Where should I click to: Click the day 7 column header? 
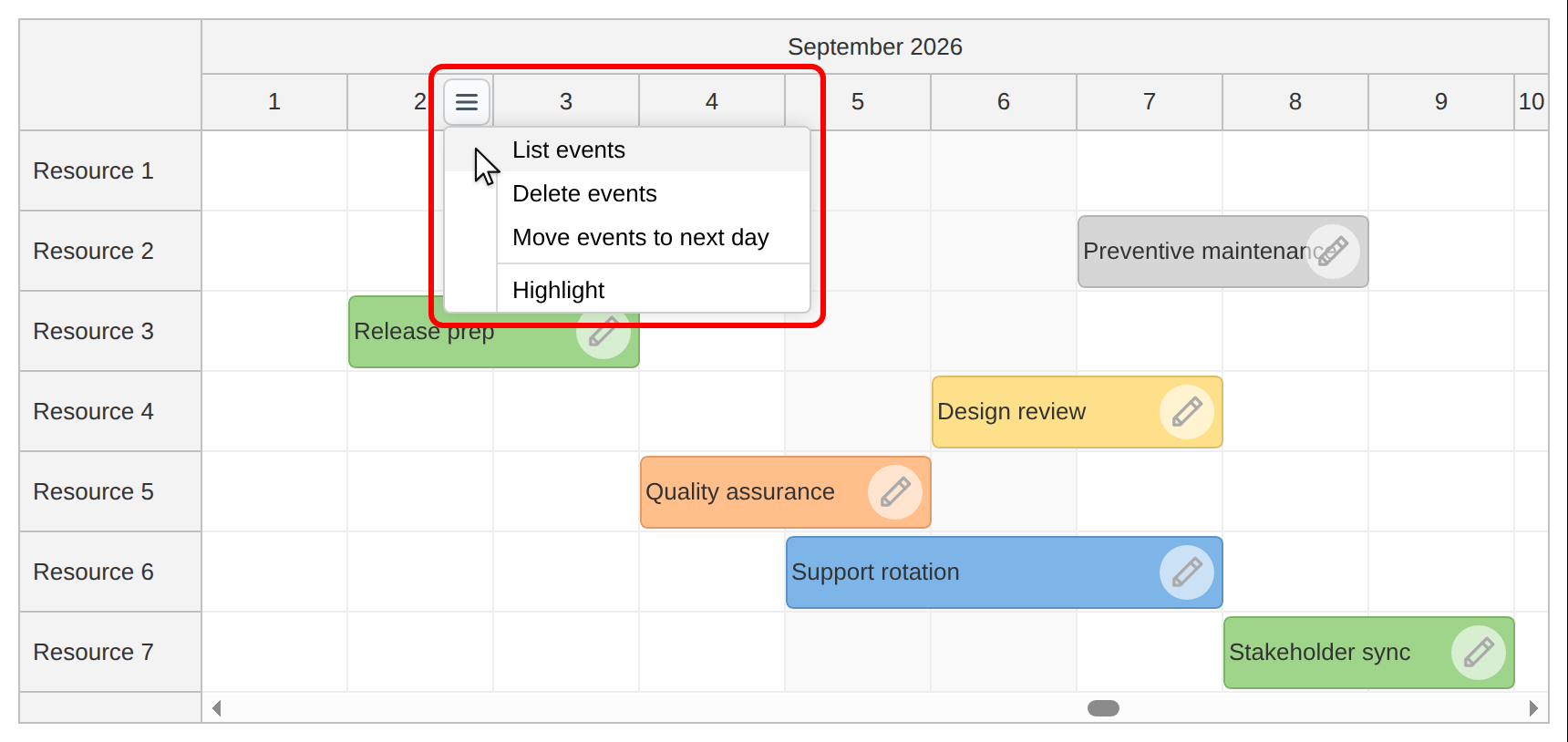[1150, 102]
